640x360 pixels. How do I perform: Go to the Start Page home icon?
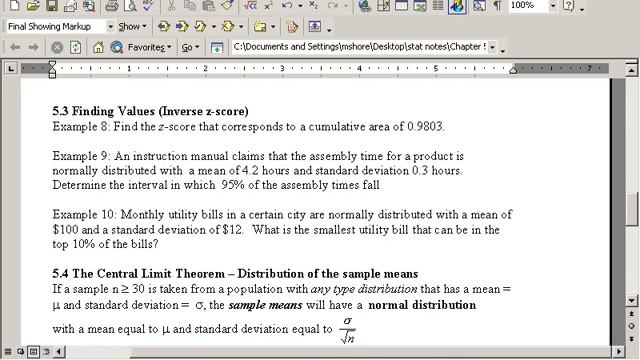(98, 48)
